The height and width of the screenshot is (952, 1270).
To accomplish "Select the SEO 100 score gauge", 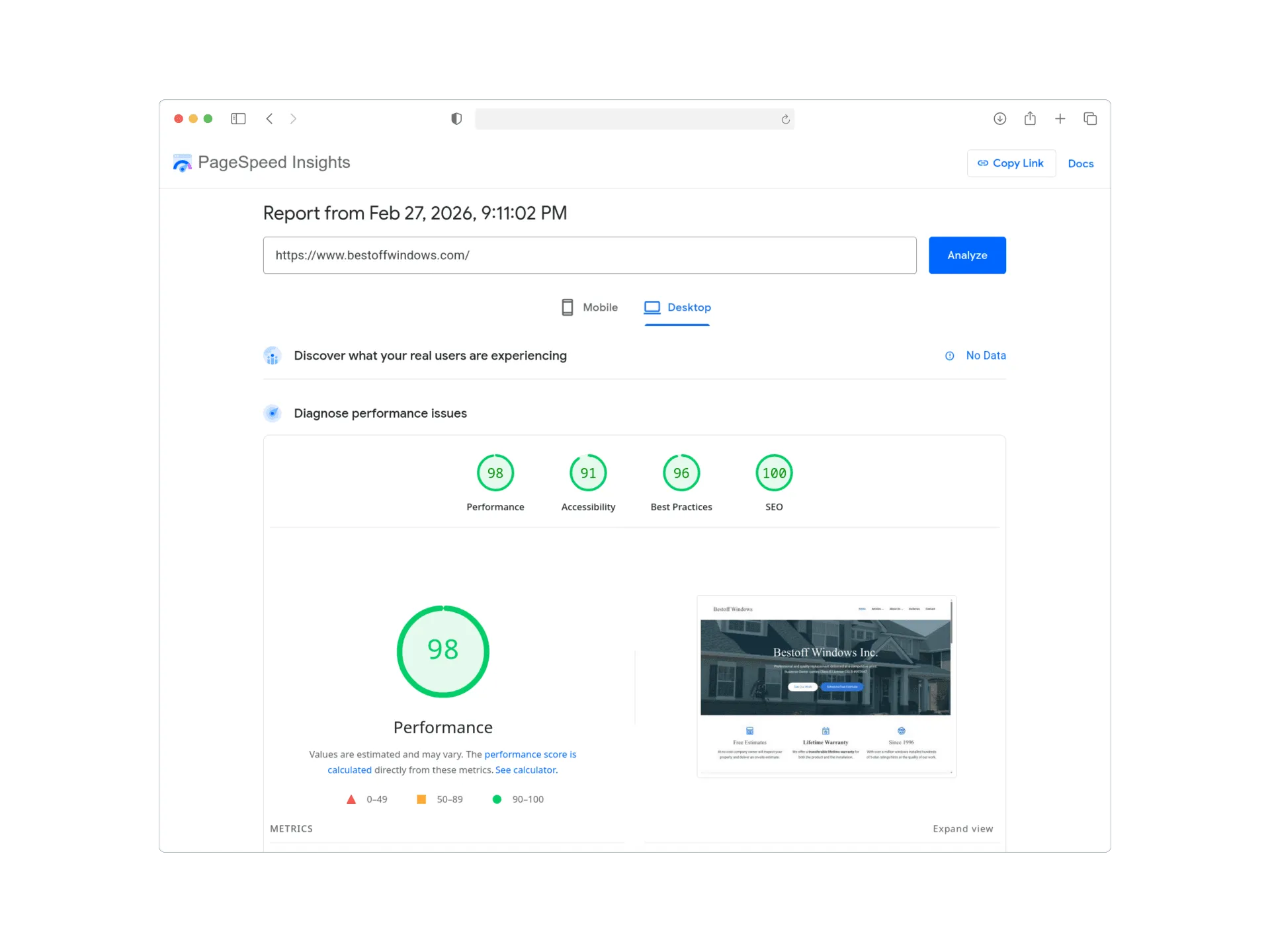I will coord(774,473).
